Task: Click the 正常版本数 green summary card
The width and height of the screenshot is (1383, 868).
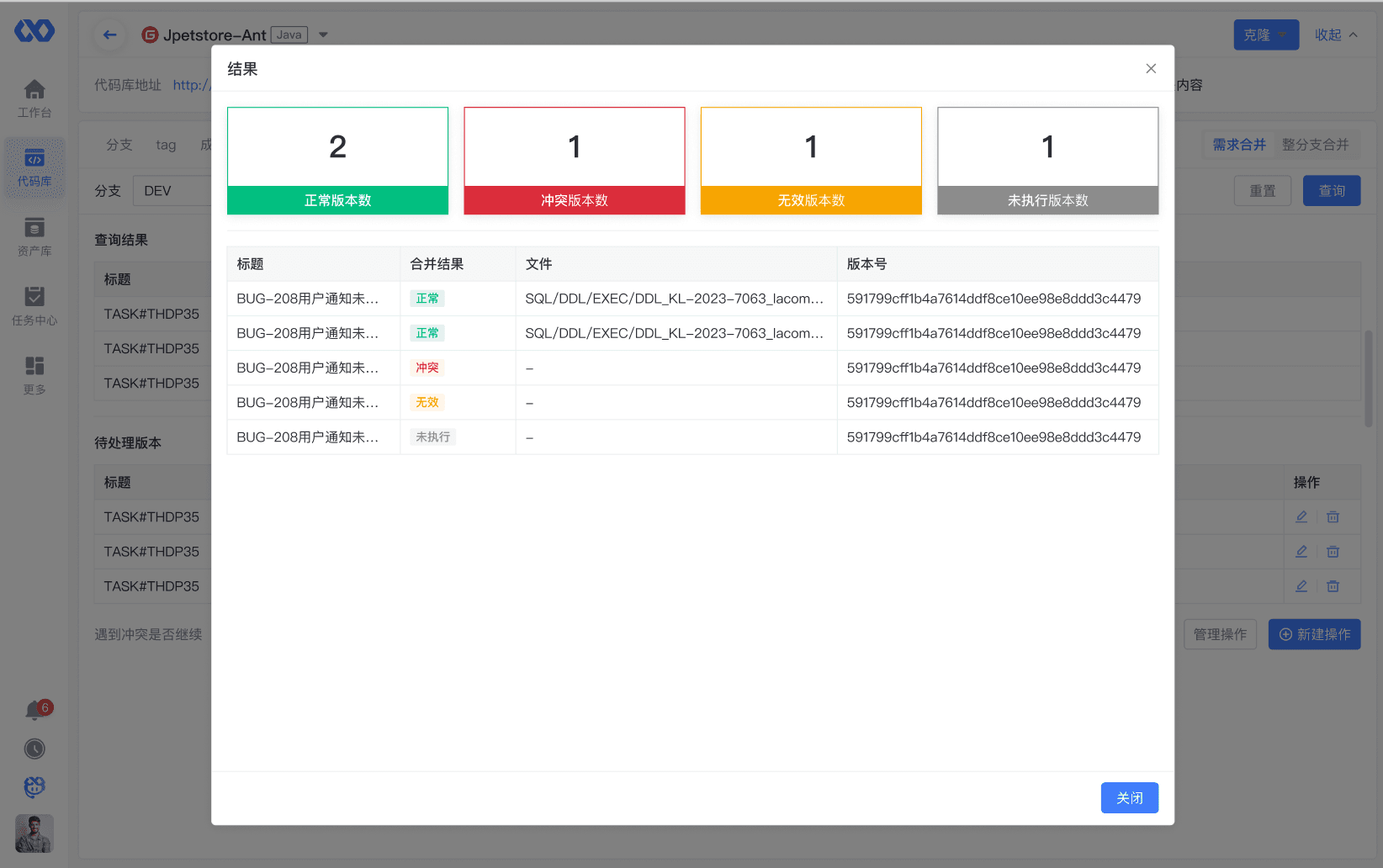Action: [337, 161]
